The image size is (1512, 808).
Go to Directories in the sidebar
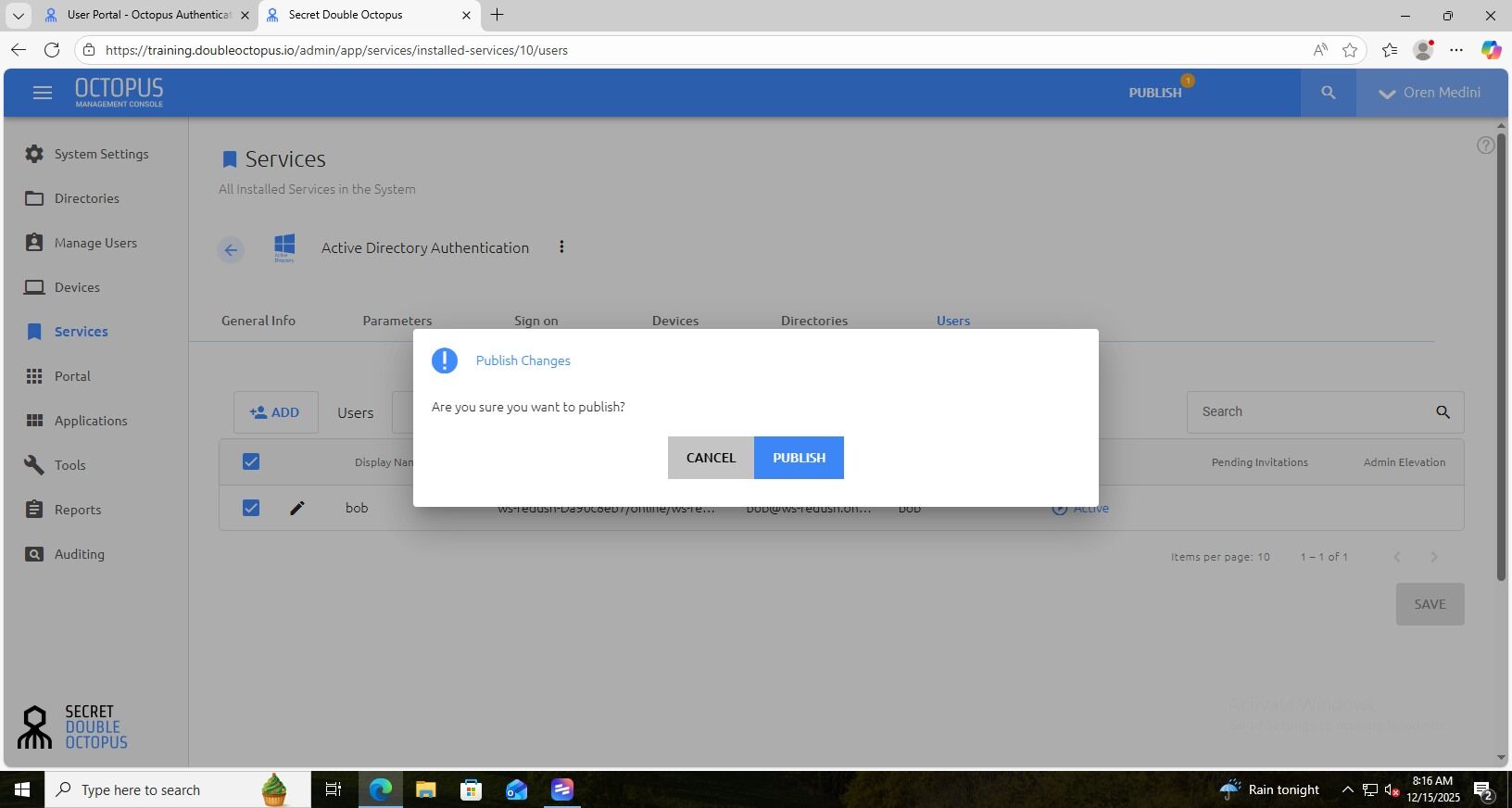86,198
